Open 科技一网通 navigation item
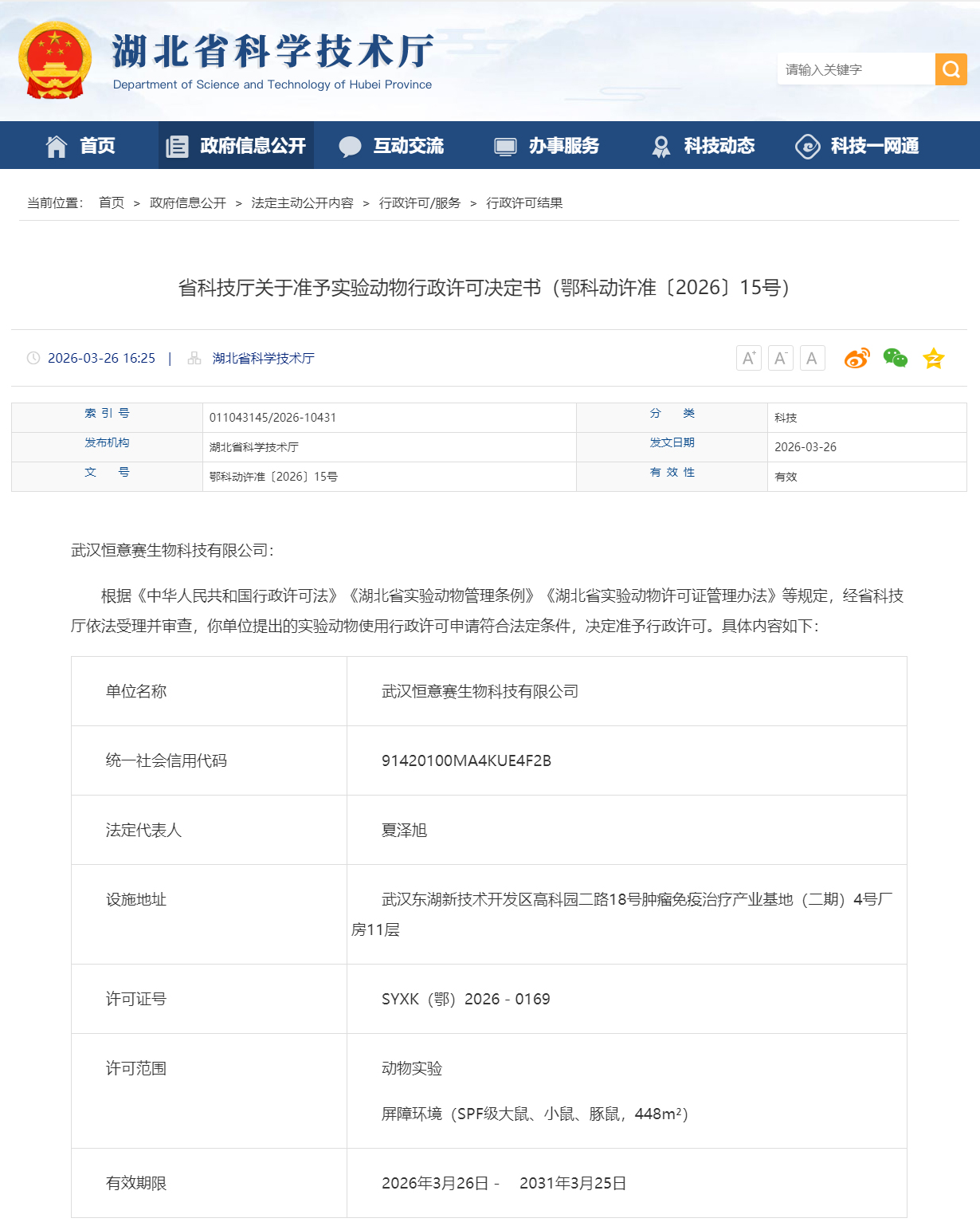Screen dimensions: 980x1226 pyautogui.click(x=857, y=146)
